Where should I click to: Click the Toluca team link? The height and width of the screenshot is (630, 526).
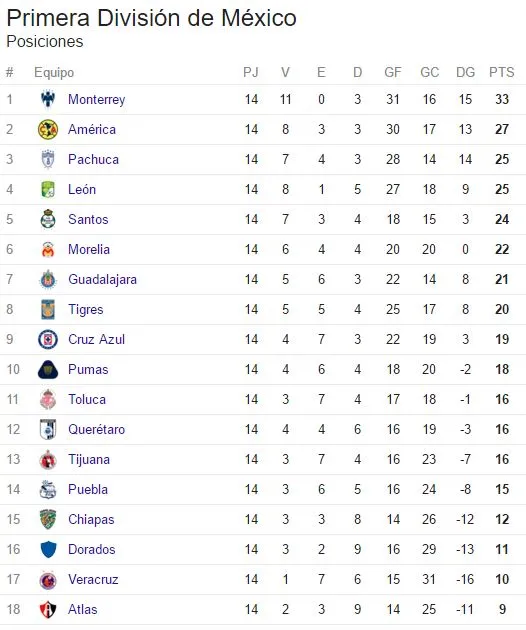(87, 399)
